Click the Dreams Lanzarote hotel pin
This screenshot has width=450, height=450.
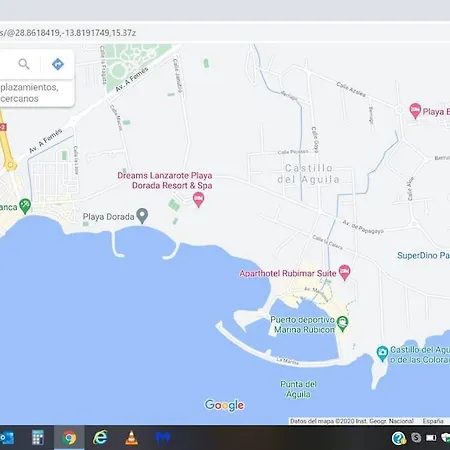pyautogui.click(x=199, y=200)
